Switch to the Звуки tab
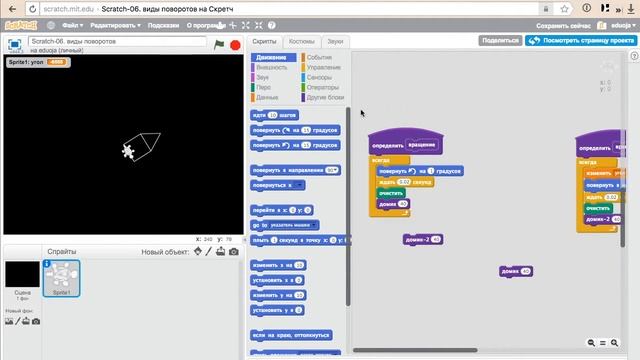640x360 pixels. (335, 41)
